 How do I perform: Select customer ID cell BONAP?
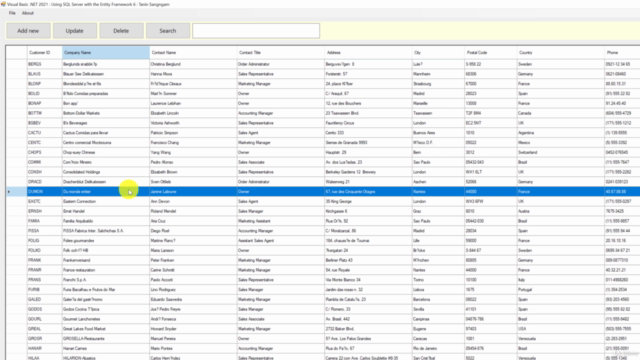(44, 103)
